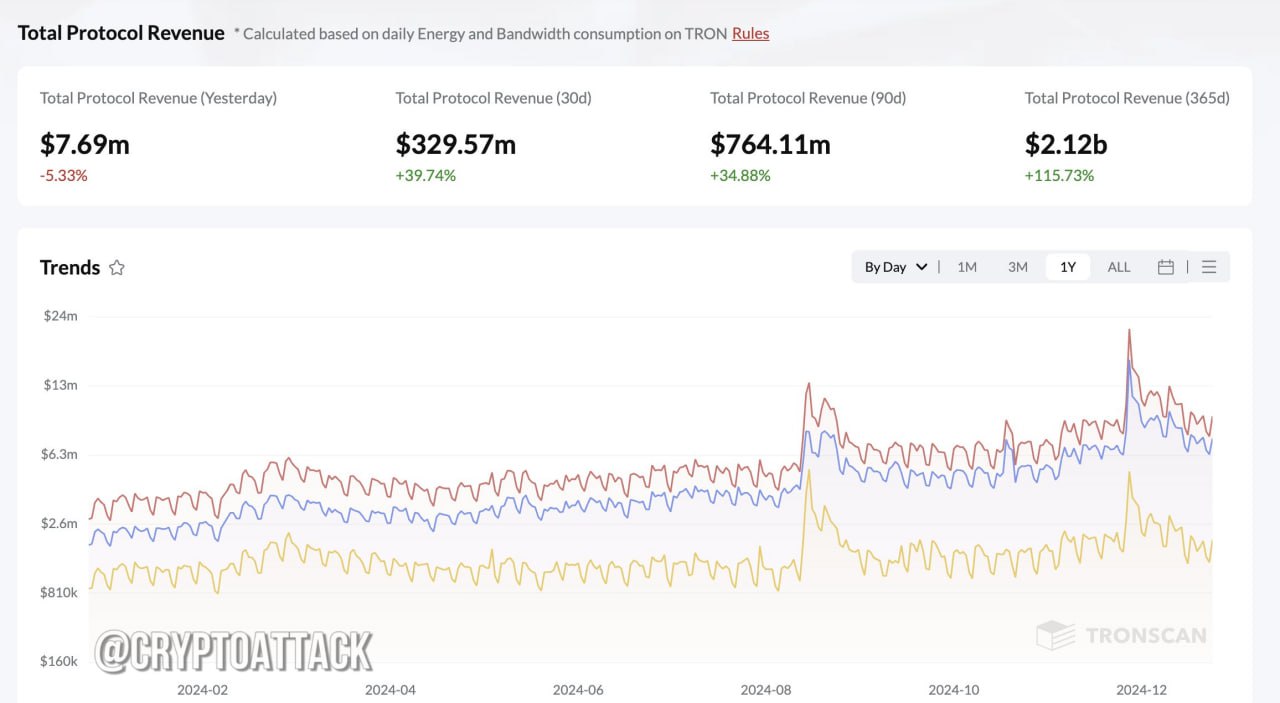The image size is (1280, 703).
Task: Click the Total Protocol Revenue (365d) label
Action: [x=1127, y=98]
